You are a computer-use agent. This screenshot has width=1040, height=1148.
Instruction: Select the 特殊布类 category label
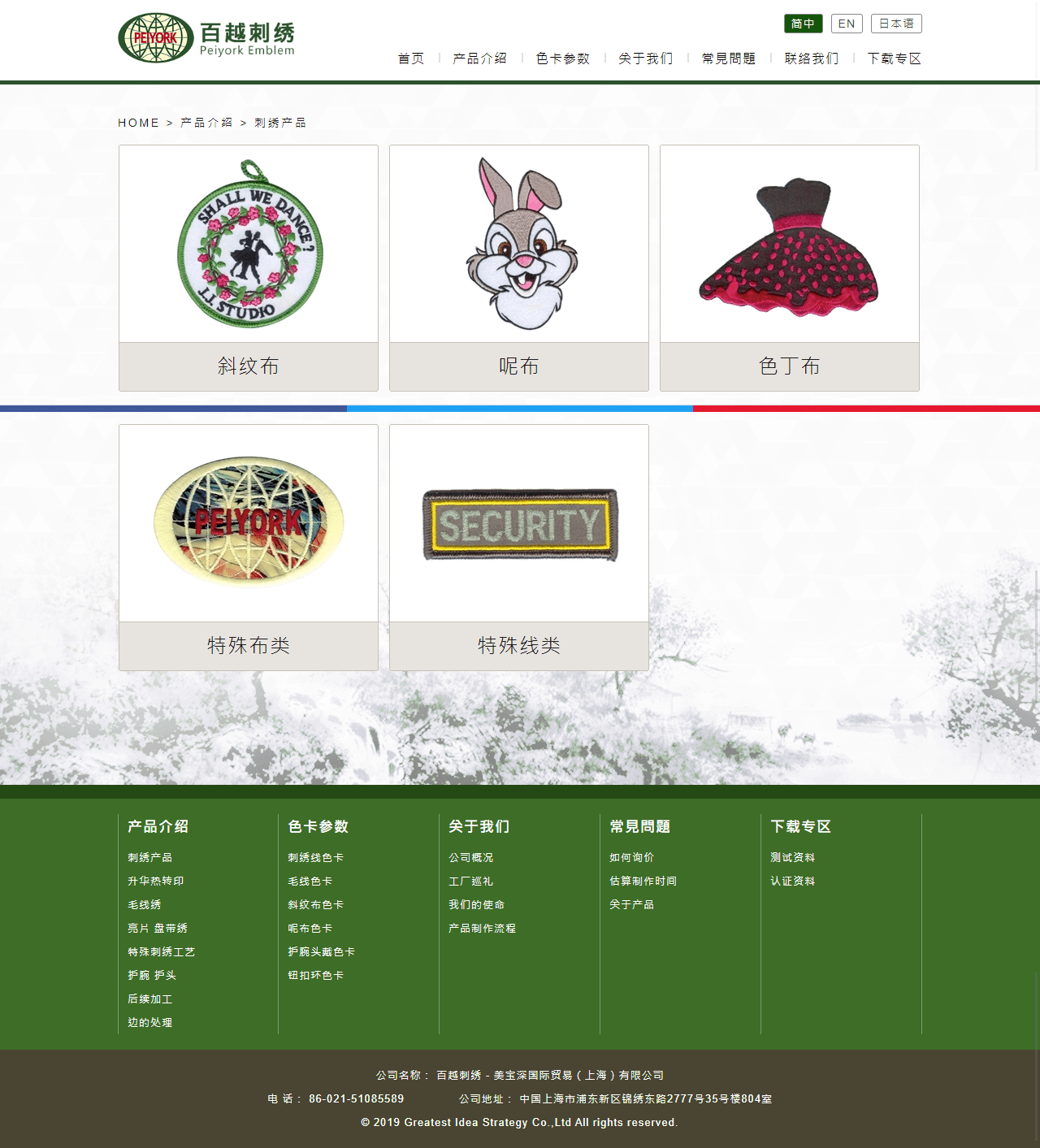(249, 646)
